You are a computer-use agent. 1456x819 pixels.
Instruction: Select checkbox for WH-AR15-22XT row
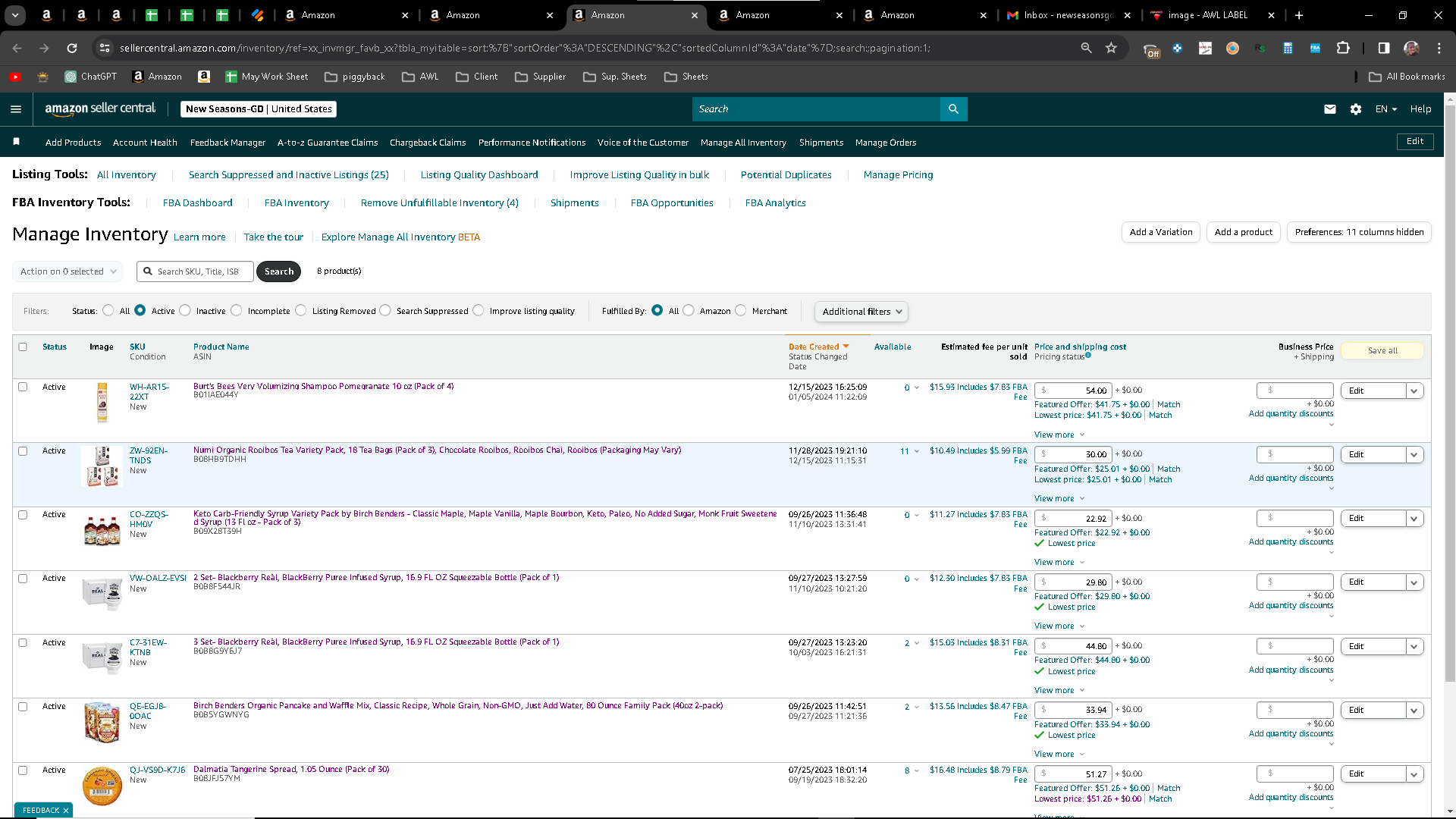tap(23, 387)
